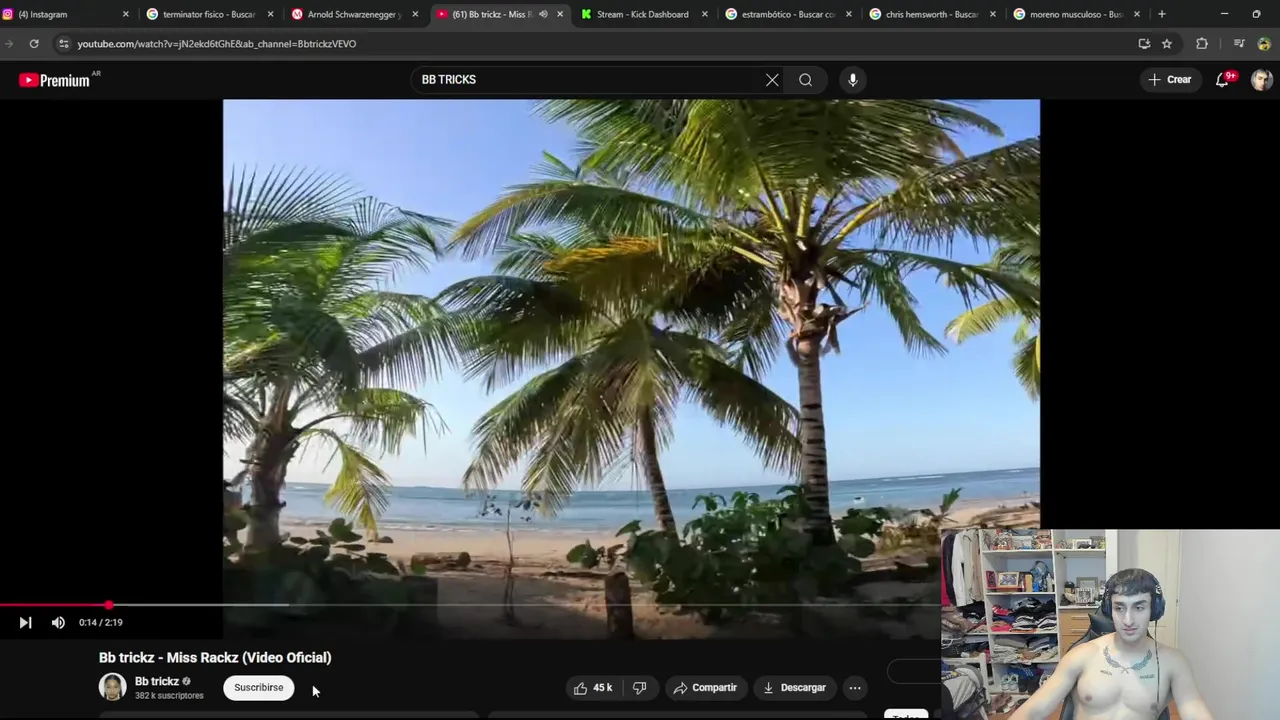Seek along the video progress bar

coord(470,605)
